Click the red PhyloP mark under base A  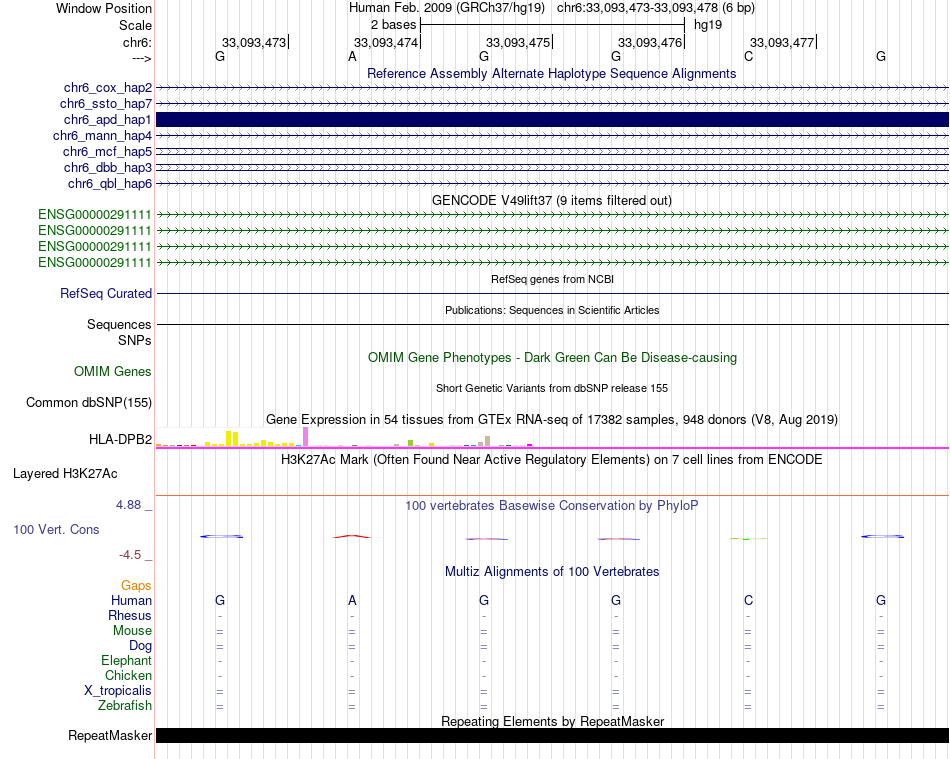352,536
